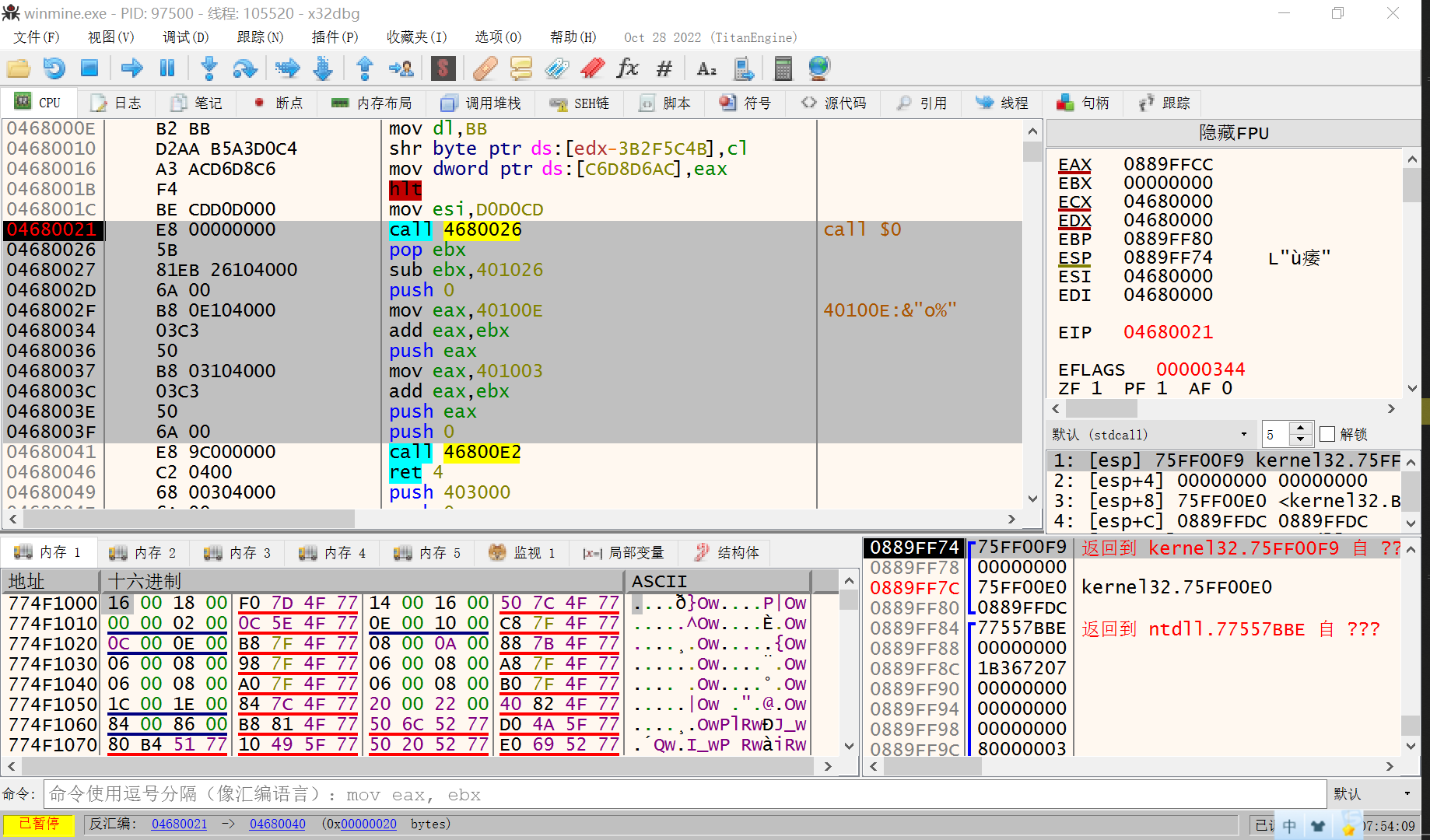Select stack row 0889FF84
Viewport: 1430px width, 840px height.
(914, 628)
